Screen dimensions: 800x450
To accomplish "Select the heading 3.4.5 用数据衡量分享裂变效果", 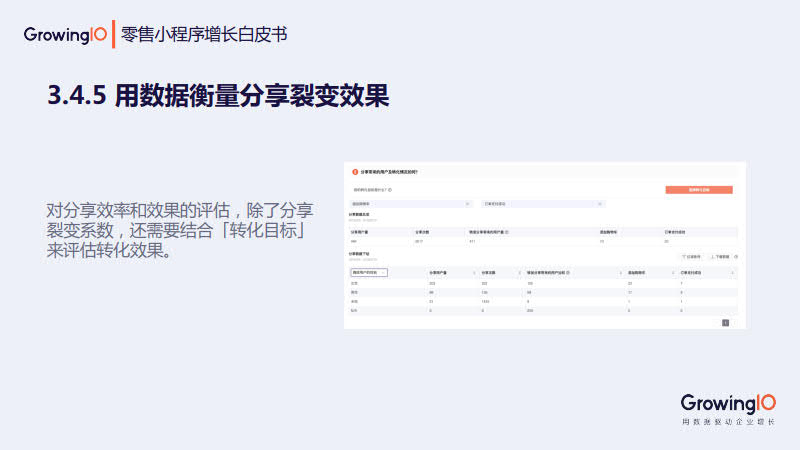I will pyautogui.click(x=218, y=95).
